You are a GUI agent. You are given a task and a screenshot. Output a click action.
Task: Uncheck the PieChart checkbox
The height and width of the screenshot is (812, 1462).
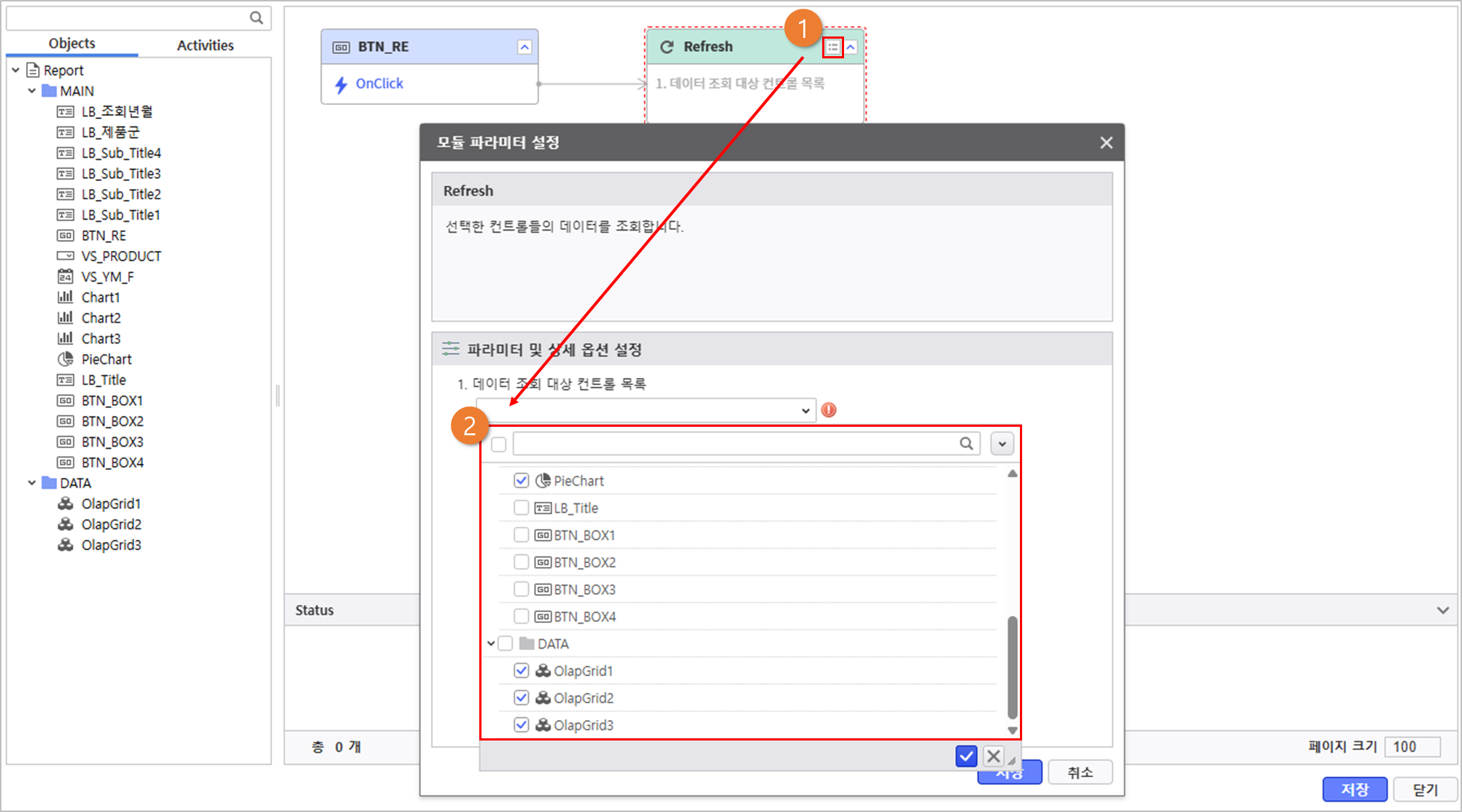coord(521,480)
